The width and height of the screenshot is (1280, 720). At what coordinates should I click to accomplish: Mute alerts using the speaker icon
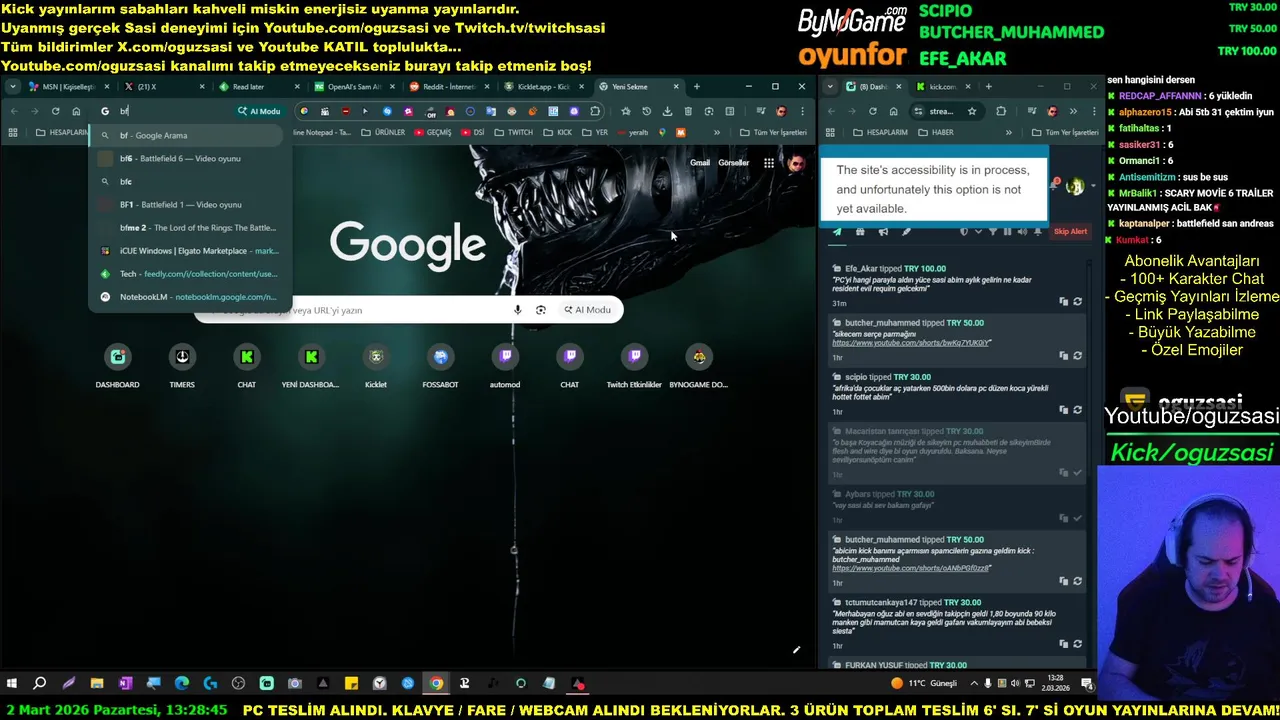[1022, 232]
